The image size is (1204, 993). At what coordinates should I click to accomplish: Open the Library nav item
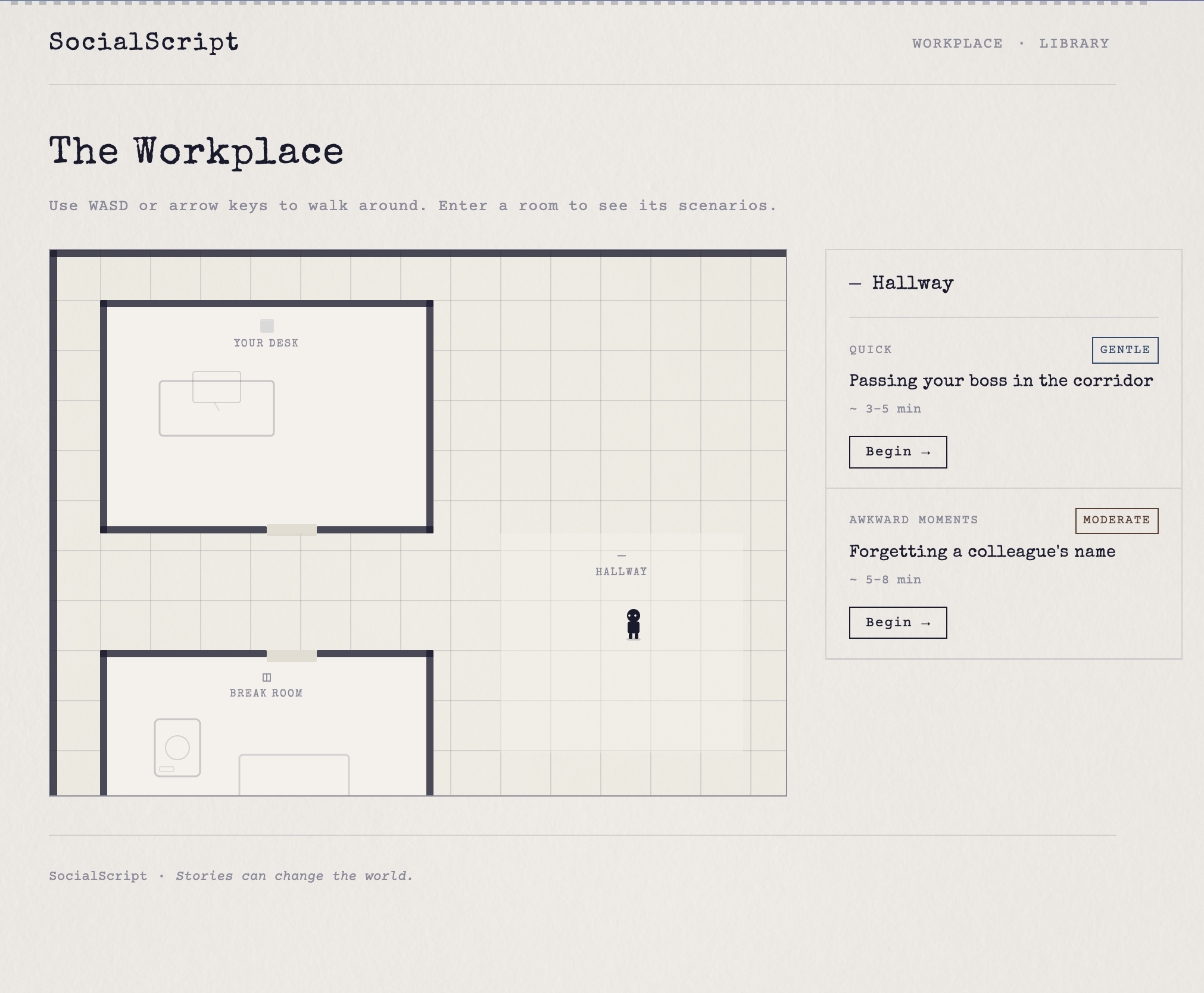[x=1074, y=43]
